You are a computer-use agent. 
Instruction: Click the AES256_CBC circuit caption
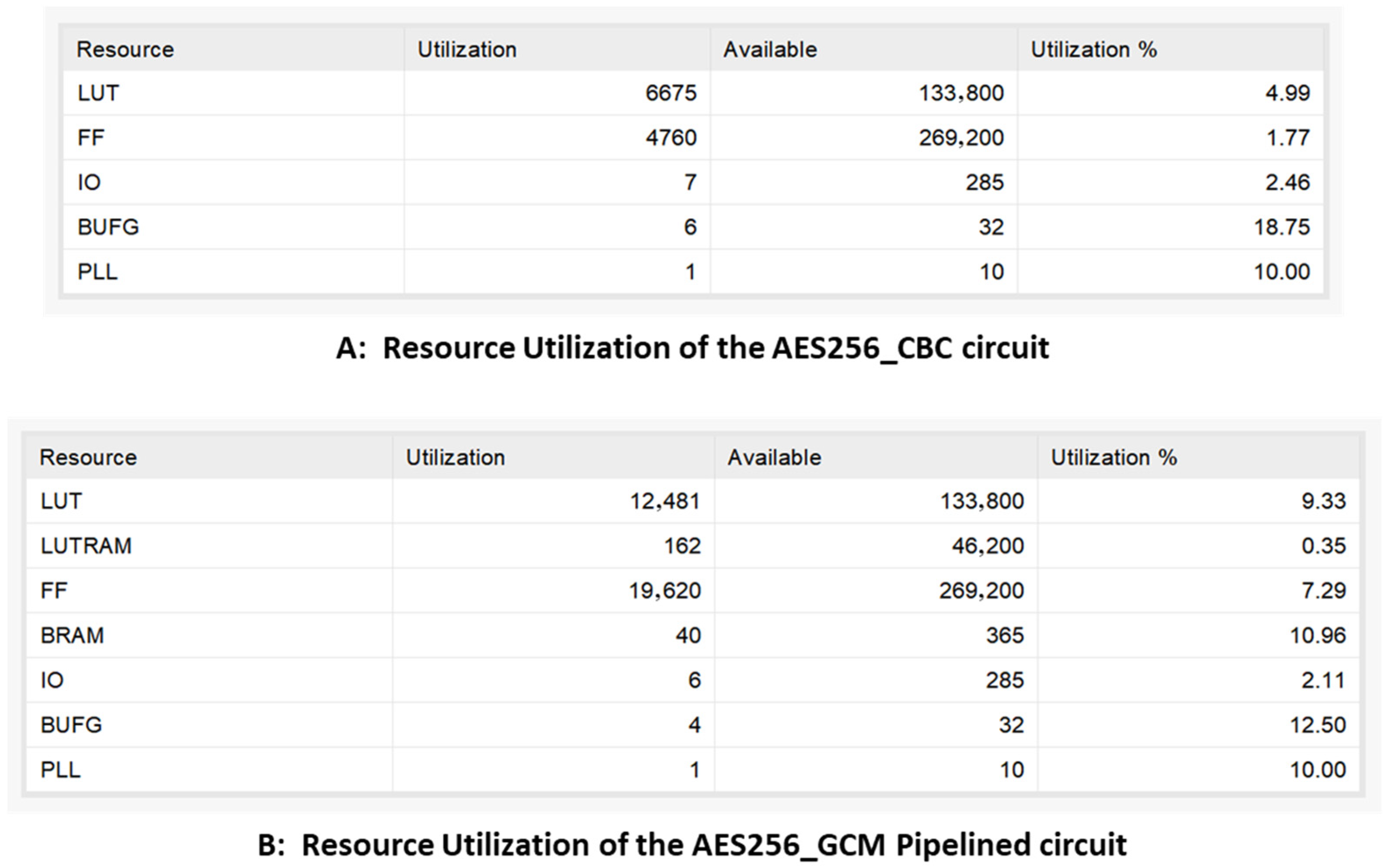click(693, 348)
